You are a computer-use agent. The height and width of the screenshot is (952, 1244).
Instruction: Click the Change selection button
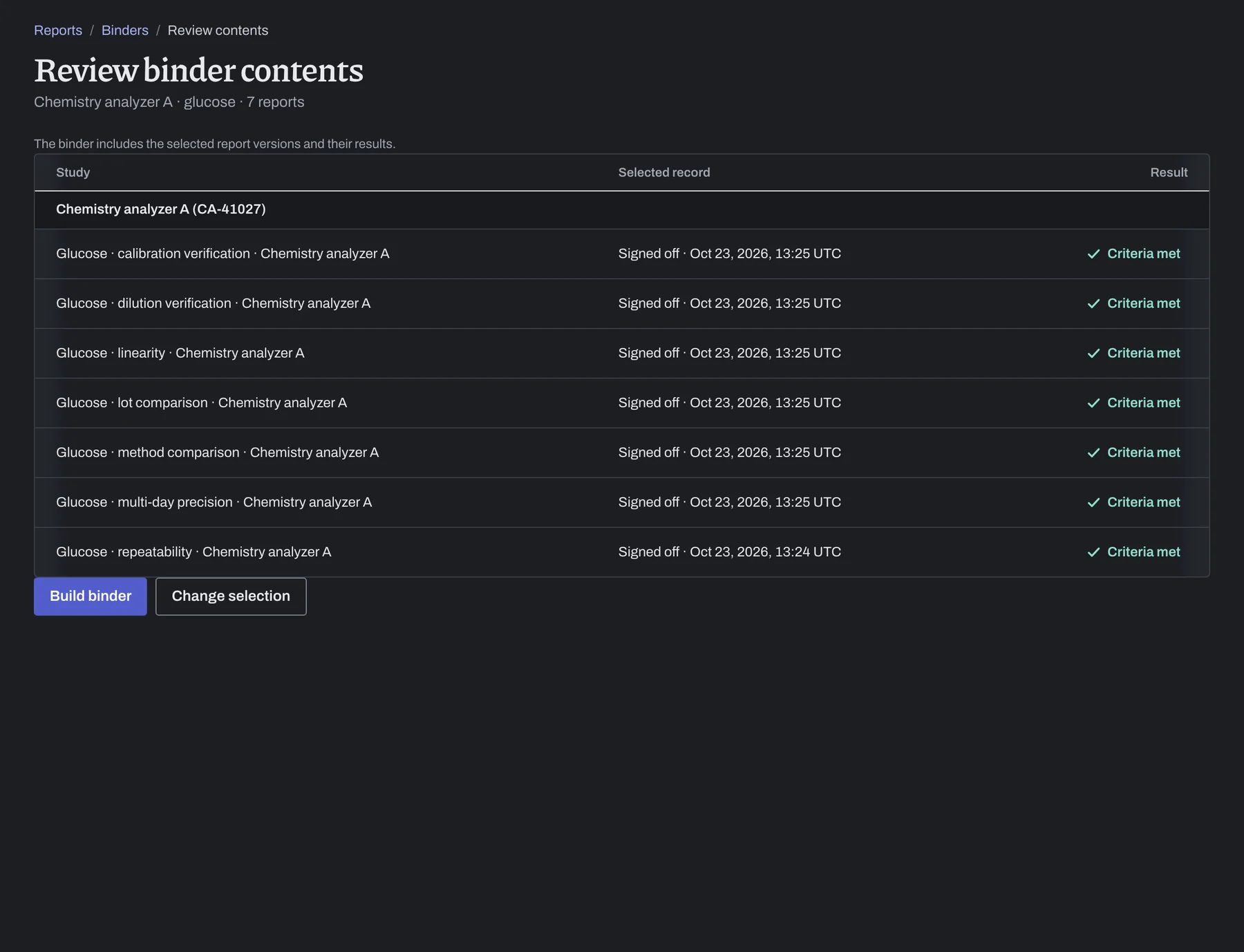[231, 596]
